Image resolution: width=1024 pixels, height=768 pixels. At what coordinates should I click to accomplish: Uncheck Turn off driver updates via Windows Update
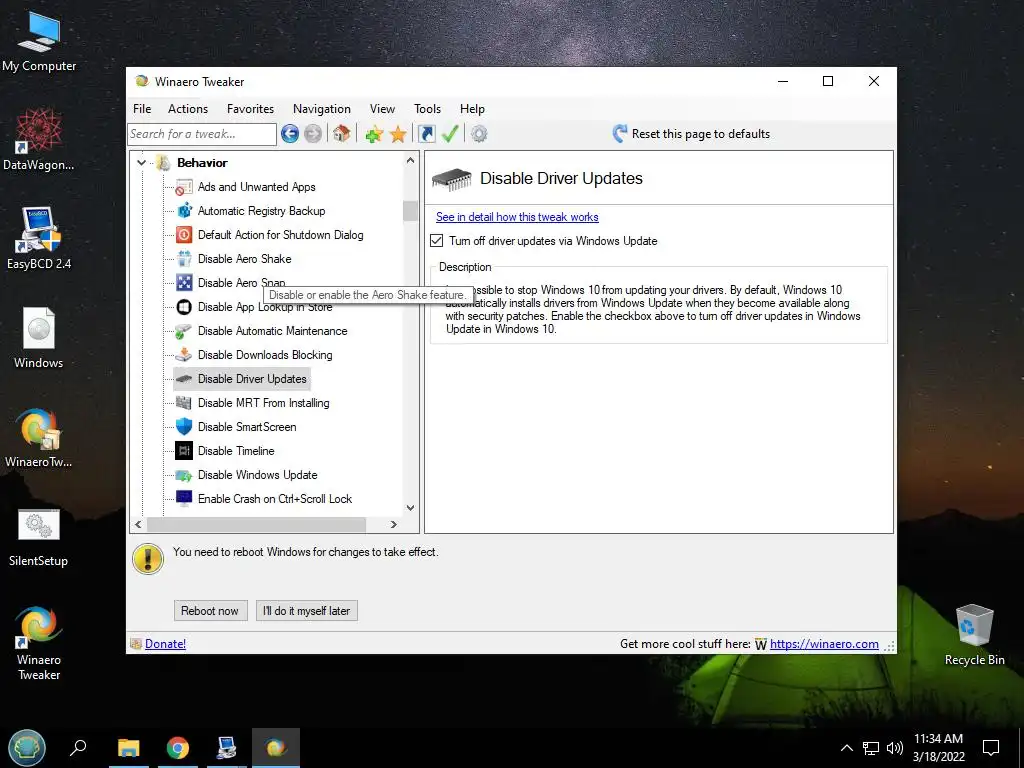tap(437, 241)
